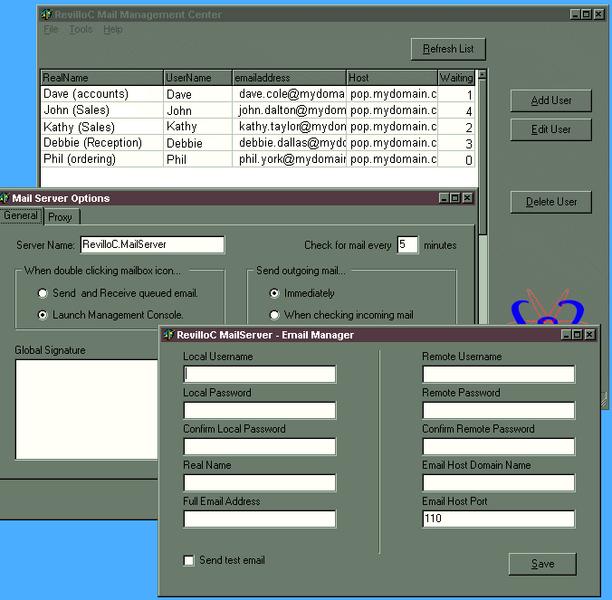Switch to the General tab in Mail Server Options
This screenshot has width=612, height=600.
coord(21,216)
